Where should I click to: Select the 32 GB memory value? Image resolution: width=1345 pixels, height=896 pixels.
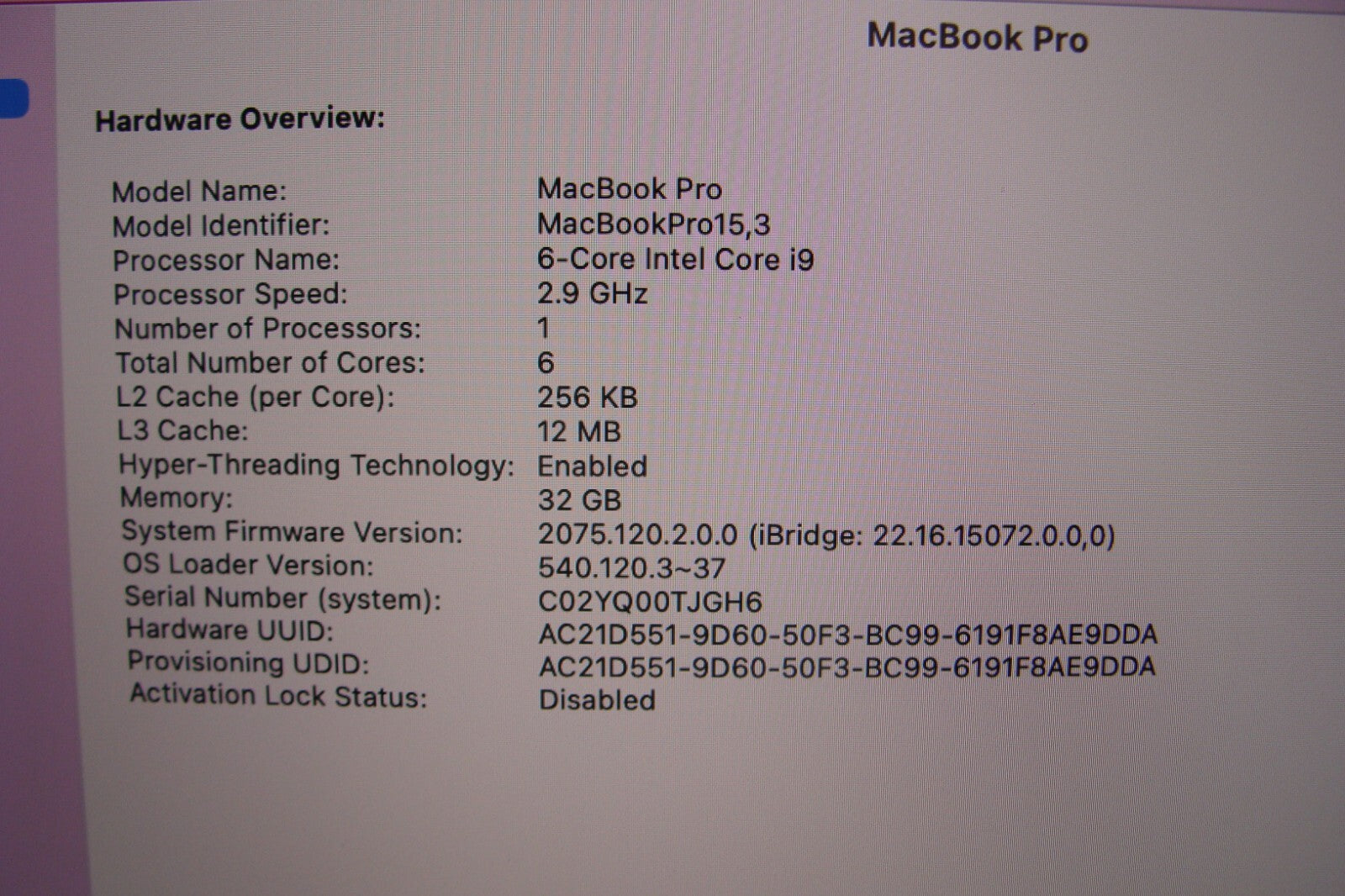(x=580, y=500)
